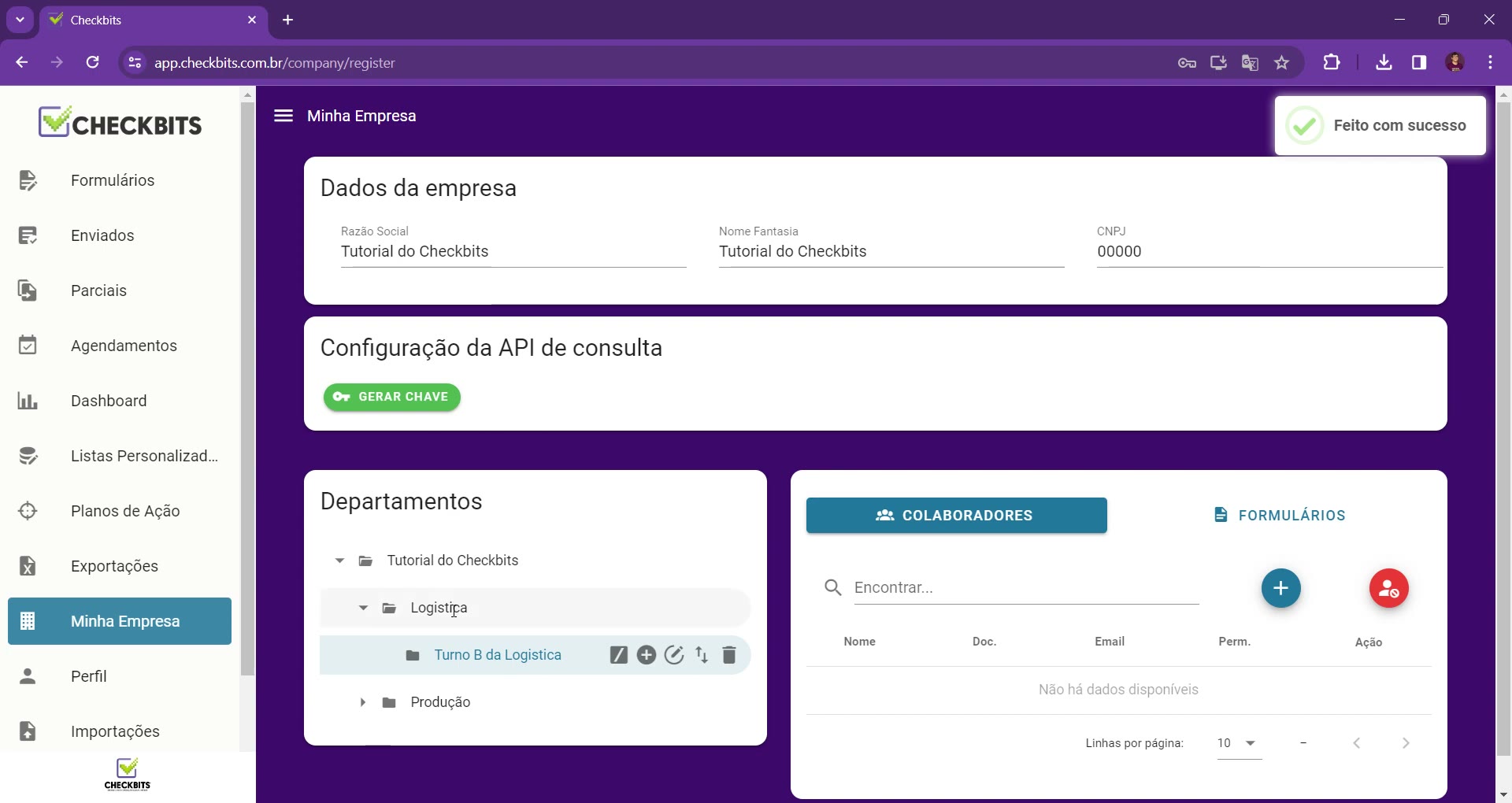
Task: Bookmark this page with star icon
Action: point(1282,62)
